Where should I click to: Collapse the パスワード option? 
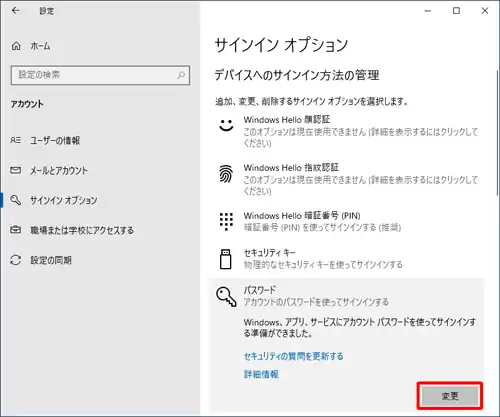pyautogui.click(x=346, y=296)
